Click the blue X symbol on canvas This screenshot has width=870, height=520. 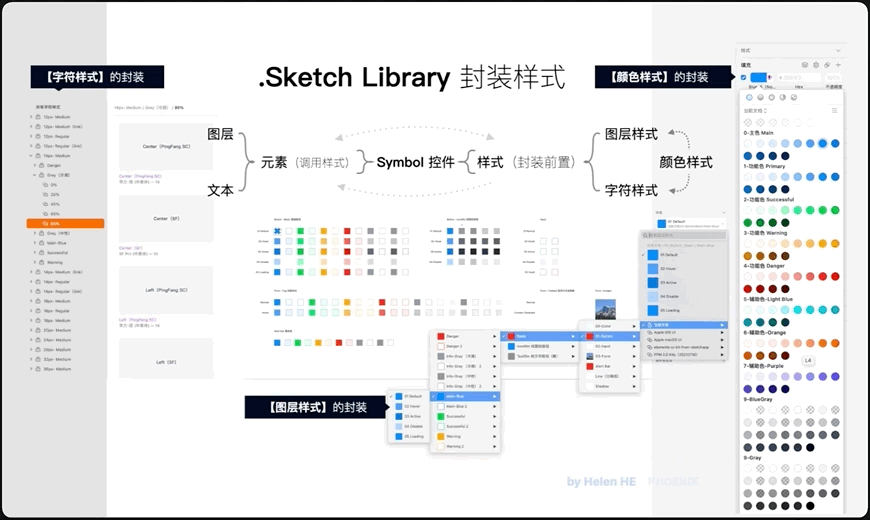point(277,231)
